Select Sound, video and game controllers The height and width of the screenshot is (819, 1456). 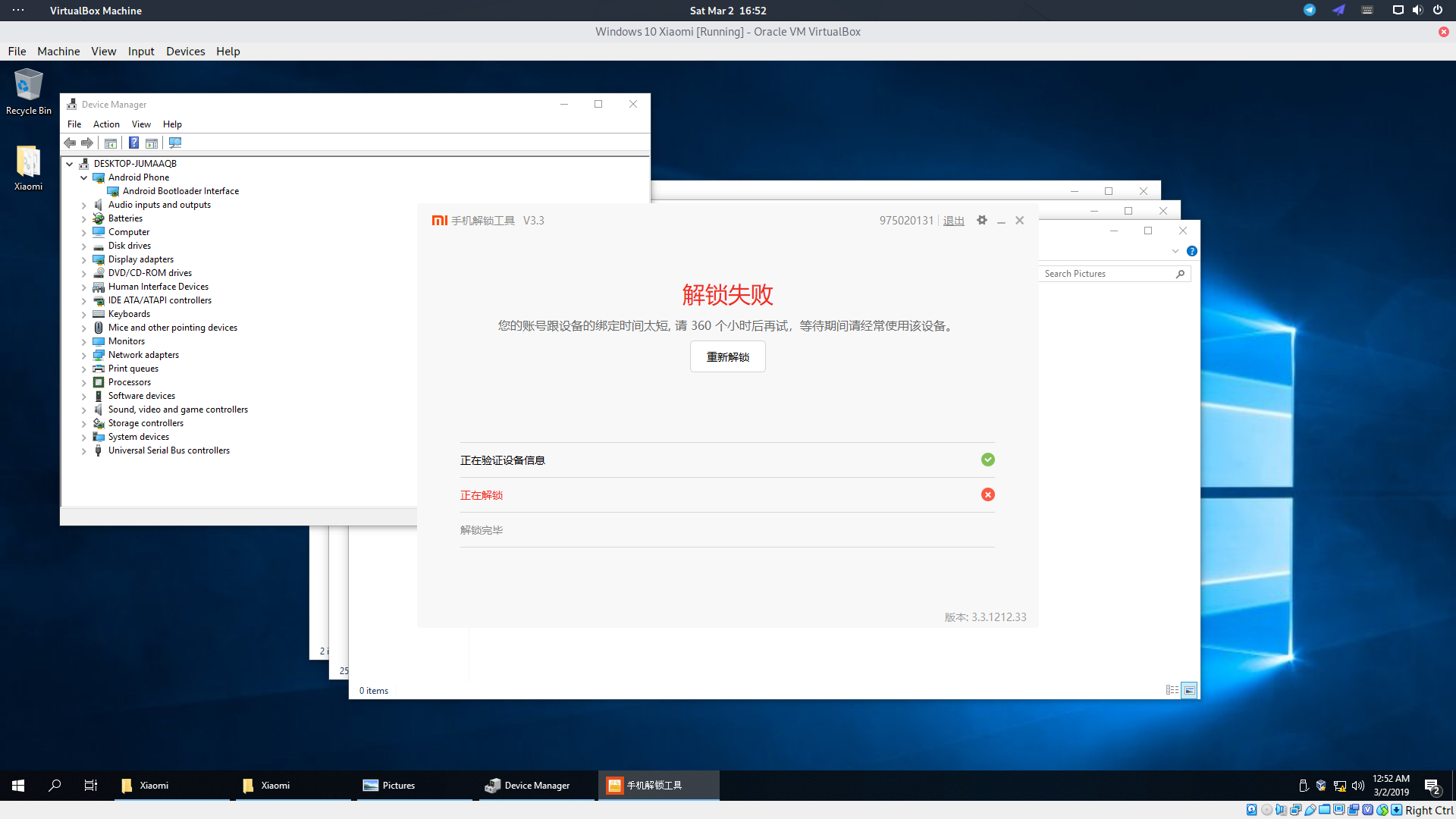point(178,409)
